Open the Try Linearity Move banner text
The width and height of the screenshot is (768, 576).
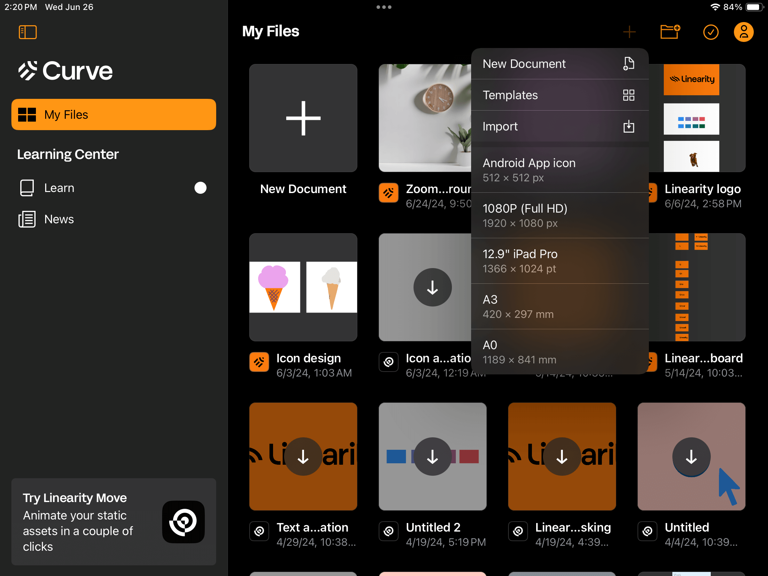tap(78, 522)
